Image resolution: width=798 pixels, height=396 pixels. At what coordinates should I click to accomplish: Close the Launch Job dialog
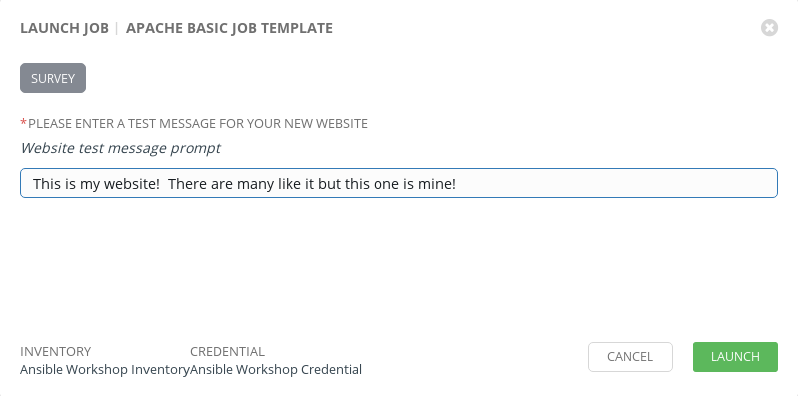(769, 27)
